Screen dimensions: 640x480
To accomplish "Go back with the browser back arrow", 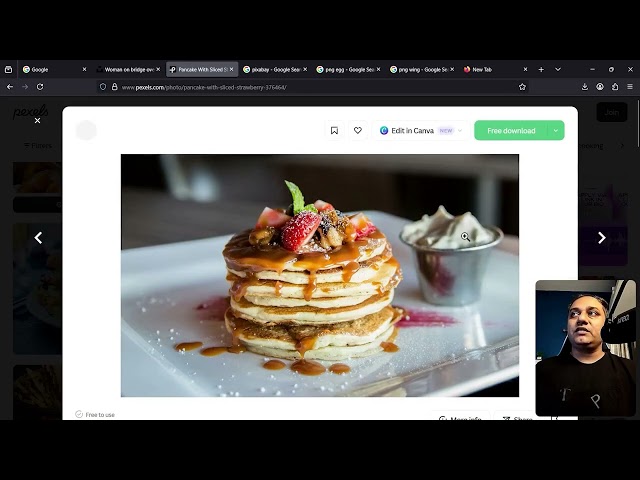I will 10,87.
